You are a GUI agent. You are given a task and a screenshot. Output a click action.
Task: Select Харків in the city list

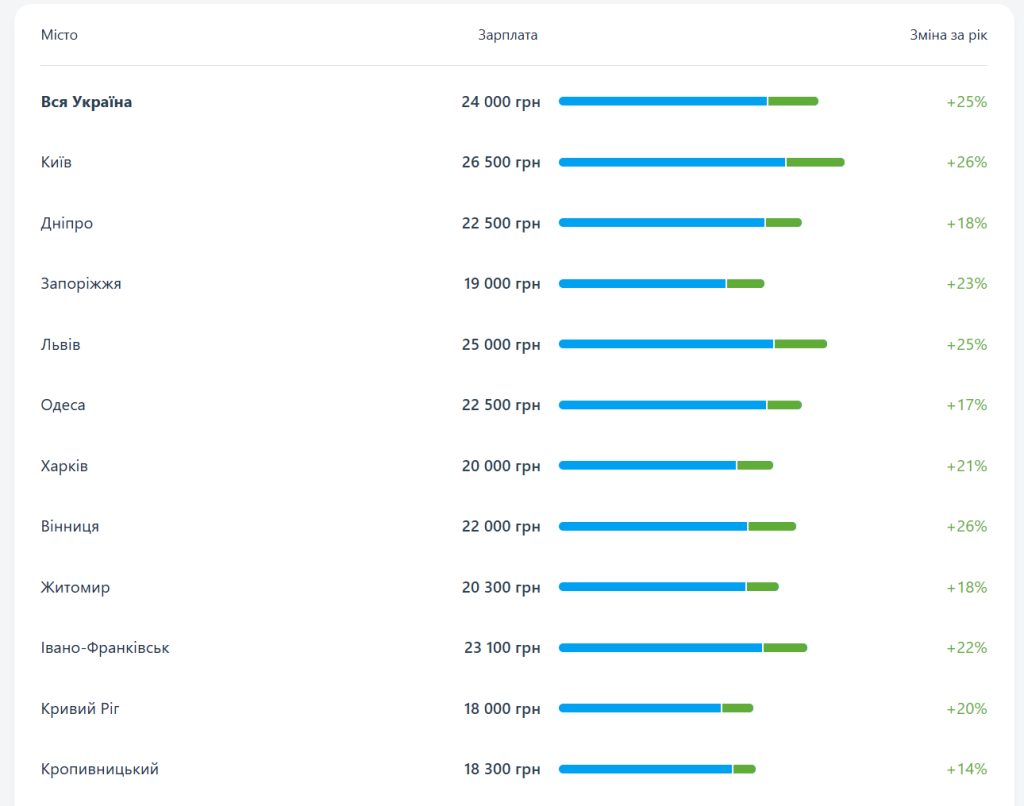click(x=64, y=466)
